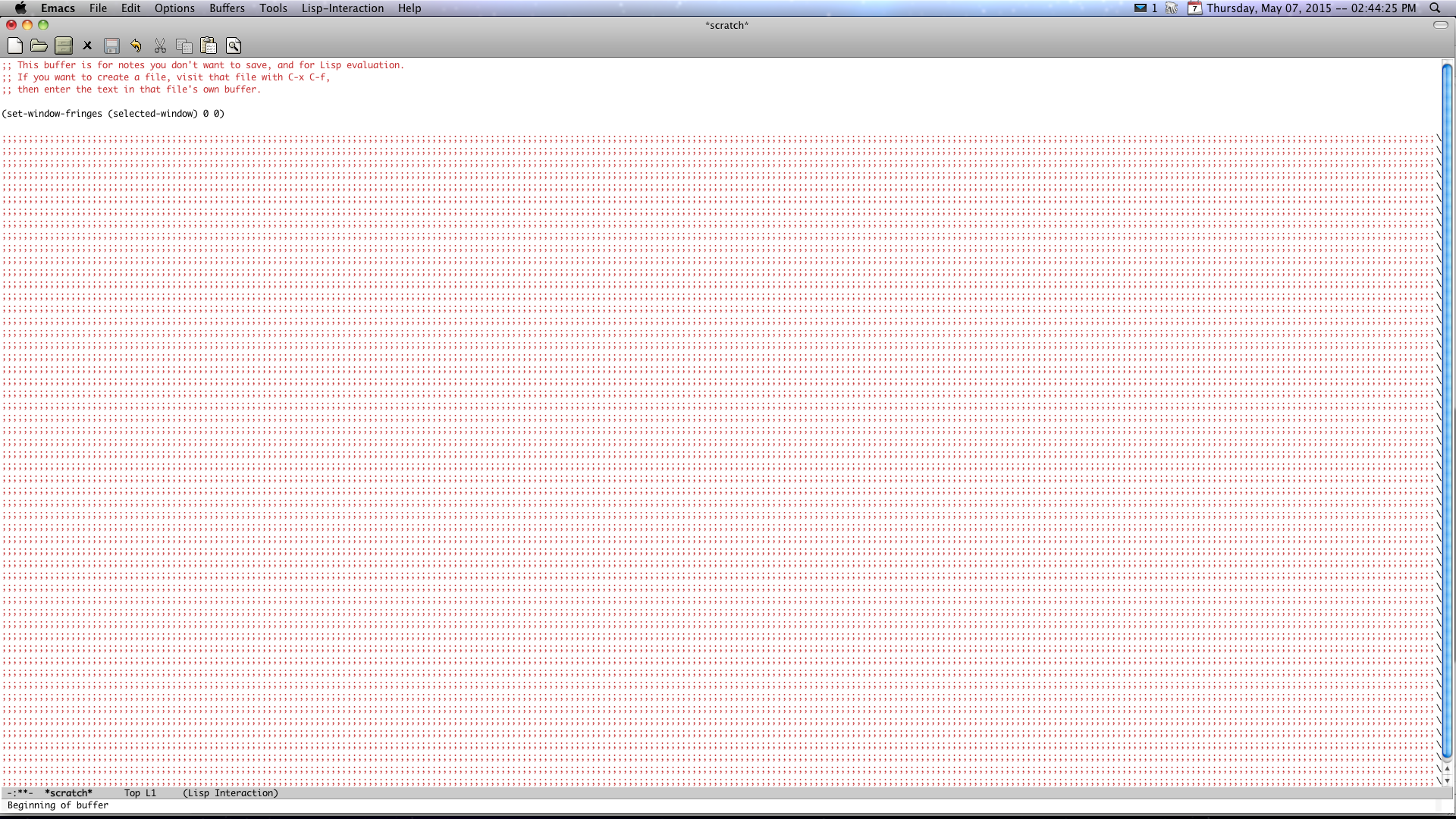Open the Dired directory toolbar icon
Screen dimensions: 1456x819
[x=64, y=46]
